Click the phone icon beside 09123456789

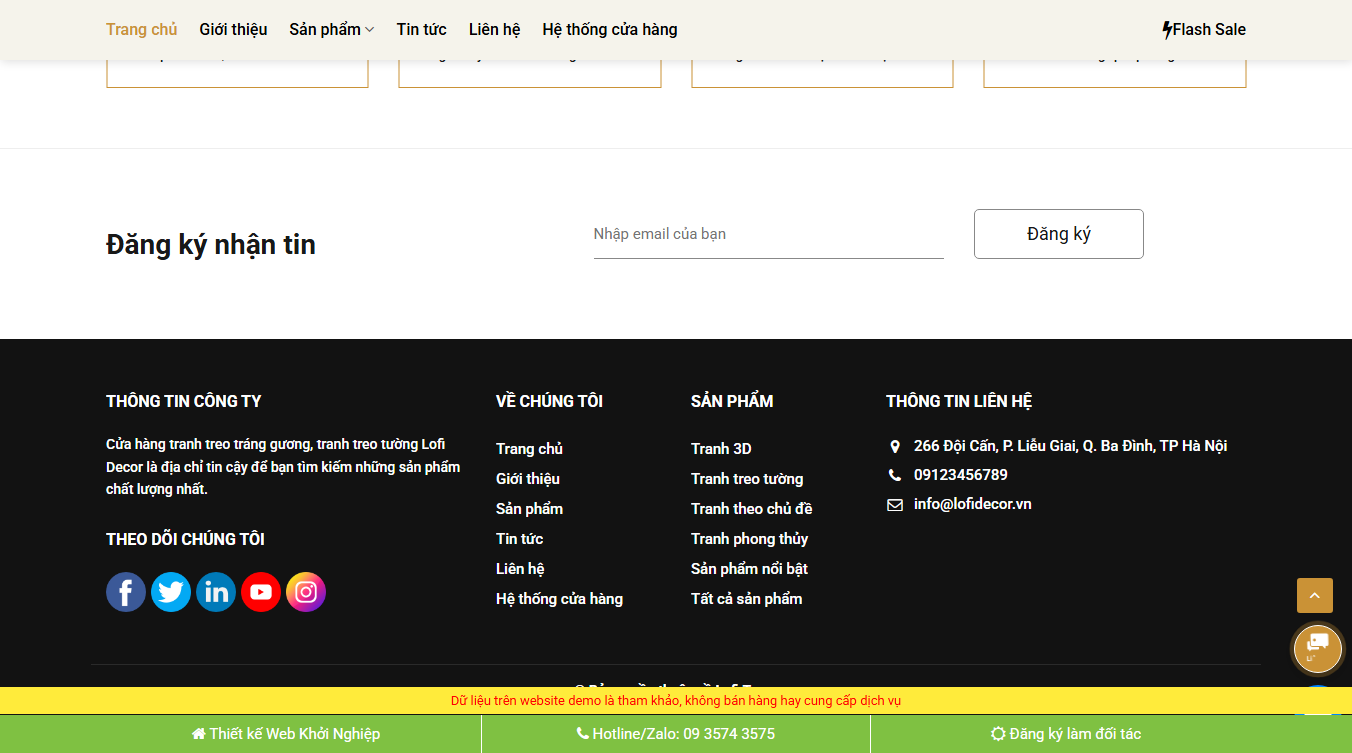click(895, 475)
